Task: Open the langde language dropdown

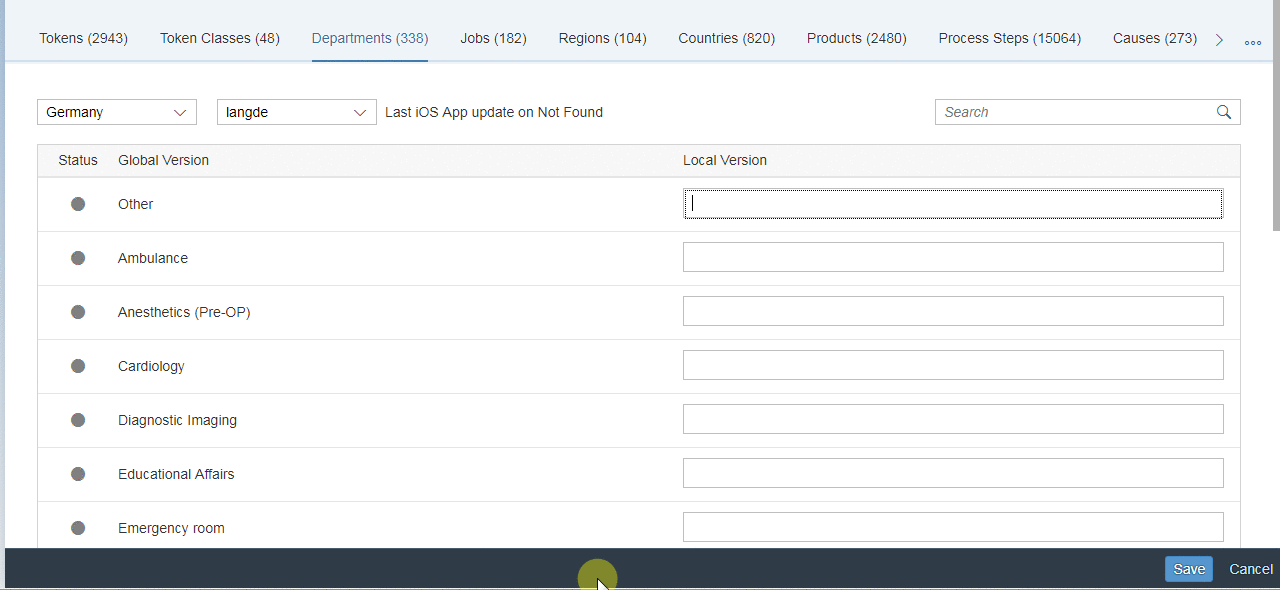Action: tap(296, 112)
